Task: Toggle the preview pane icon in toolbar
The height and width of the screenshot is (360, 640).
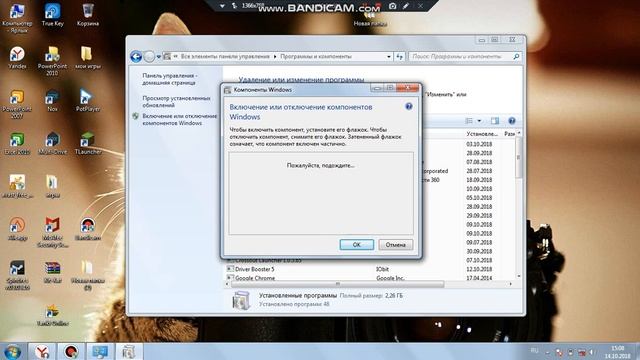Action: pos(495,121)
